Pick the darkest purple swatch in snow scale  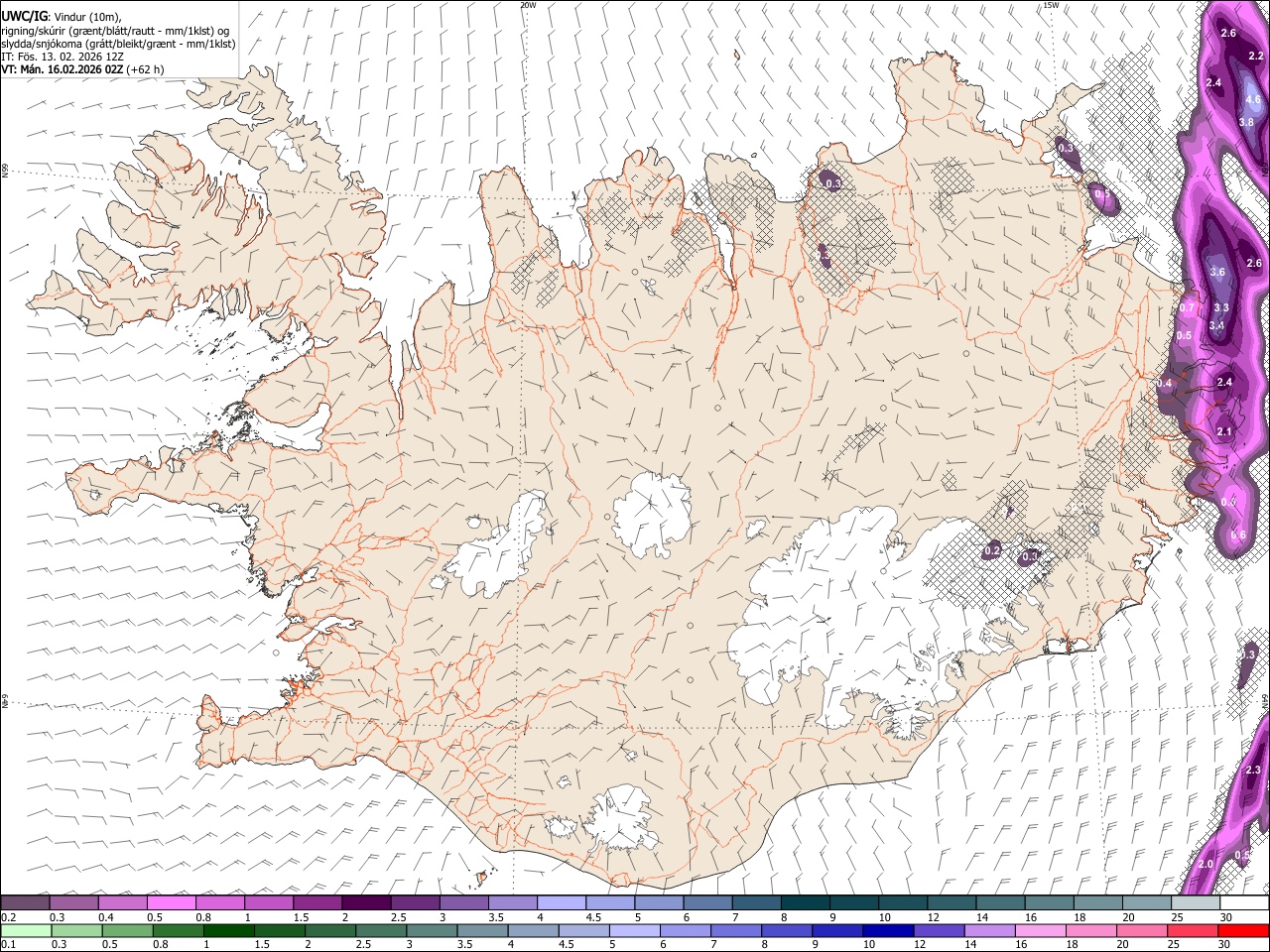pos(365,903)
